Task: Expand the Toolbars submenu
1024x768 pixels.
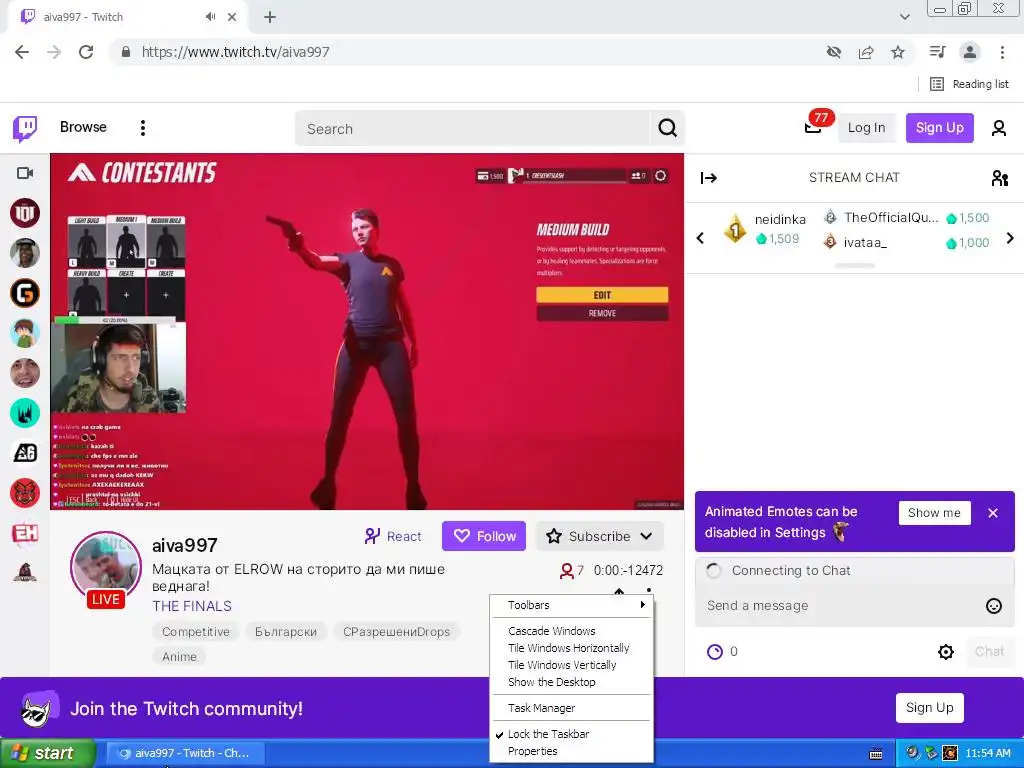Action: pyautogui.click(x=571, y=605)
